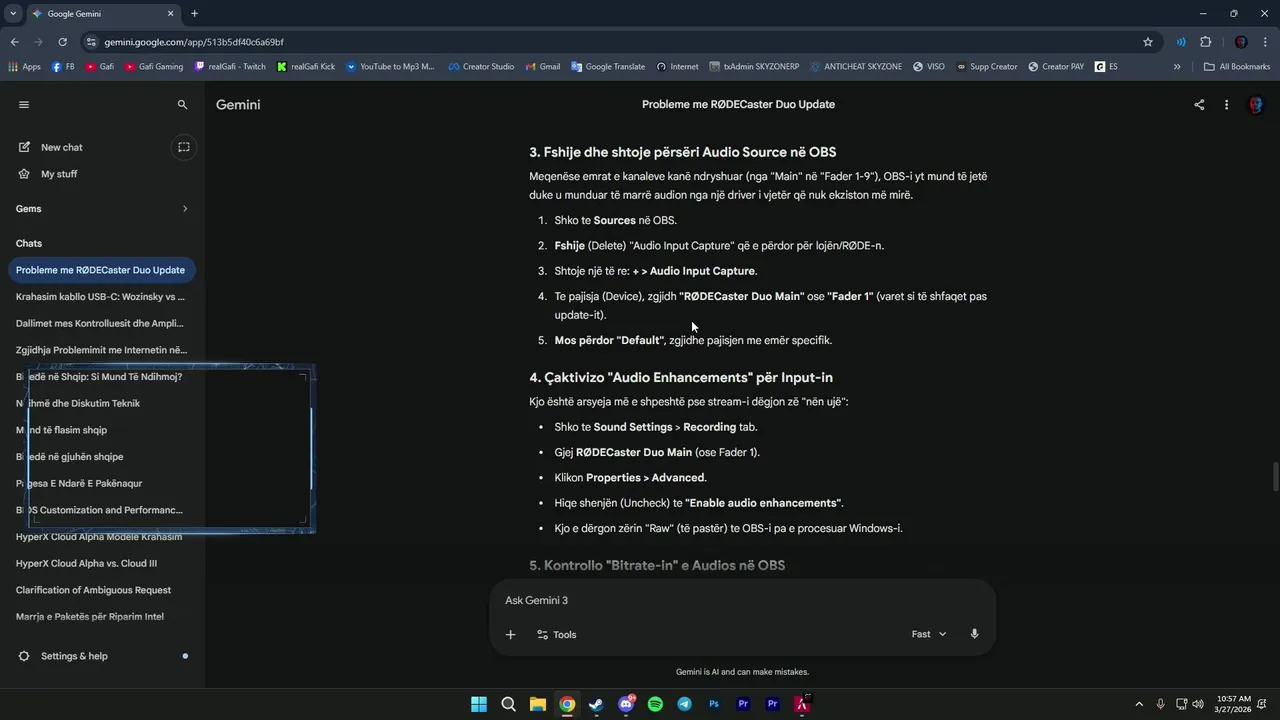The height and width of the screenshot is (720, 1280).
Task: Click the microphone icon in prompt box
Action: (974, 634)
